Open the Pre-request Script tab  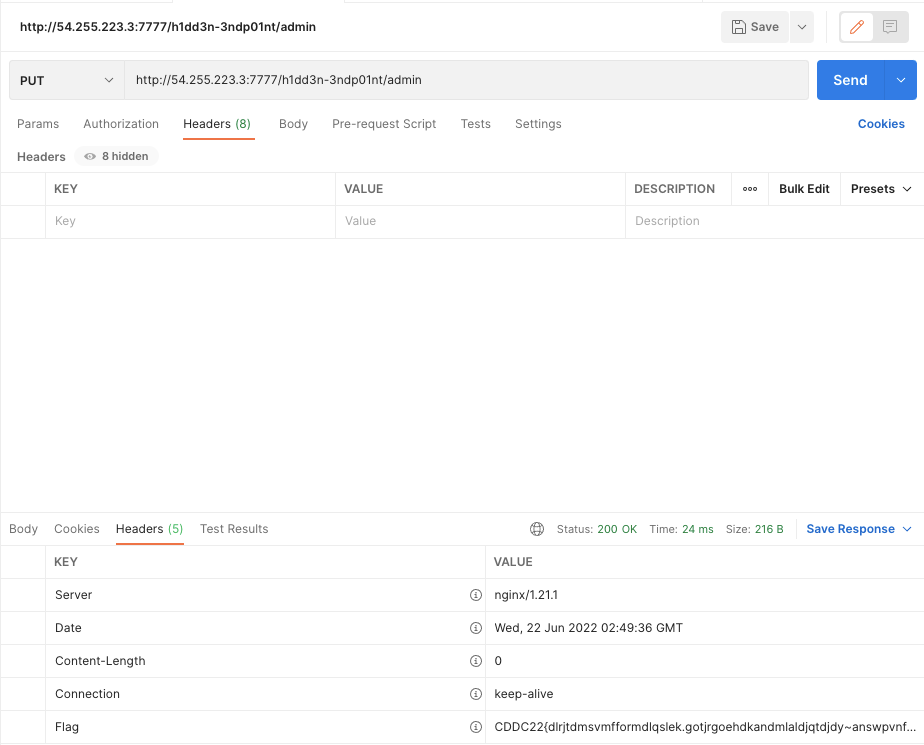click(384, 124)
